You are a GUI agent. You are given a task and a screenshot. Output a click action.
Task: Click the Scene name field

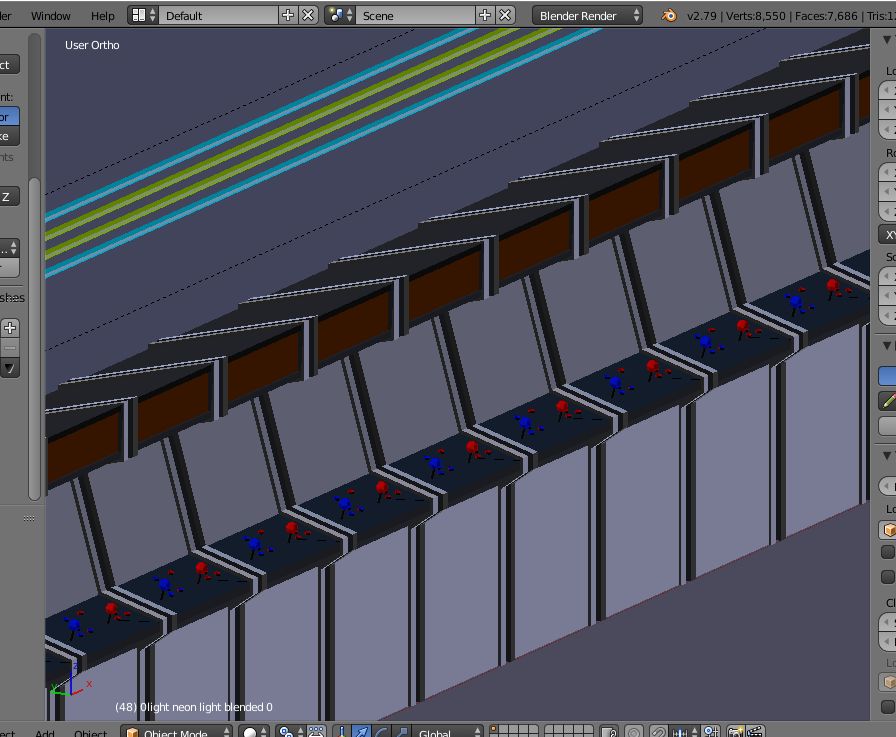(x=416, y=15)
